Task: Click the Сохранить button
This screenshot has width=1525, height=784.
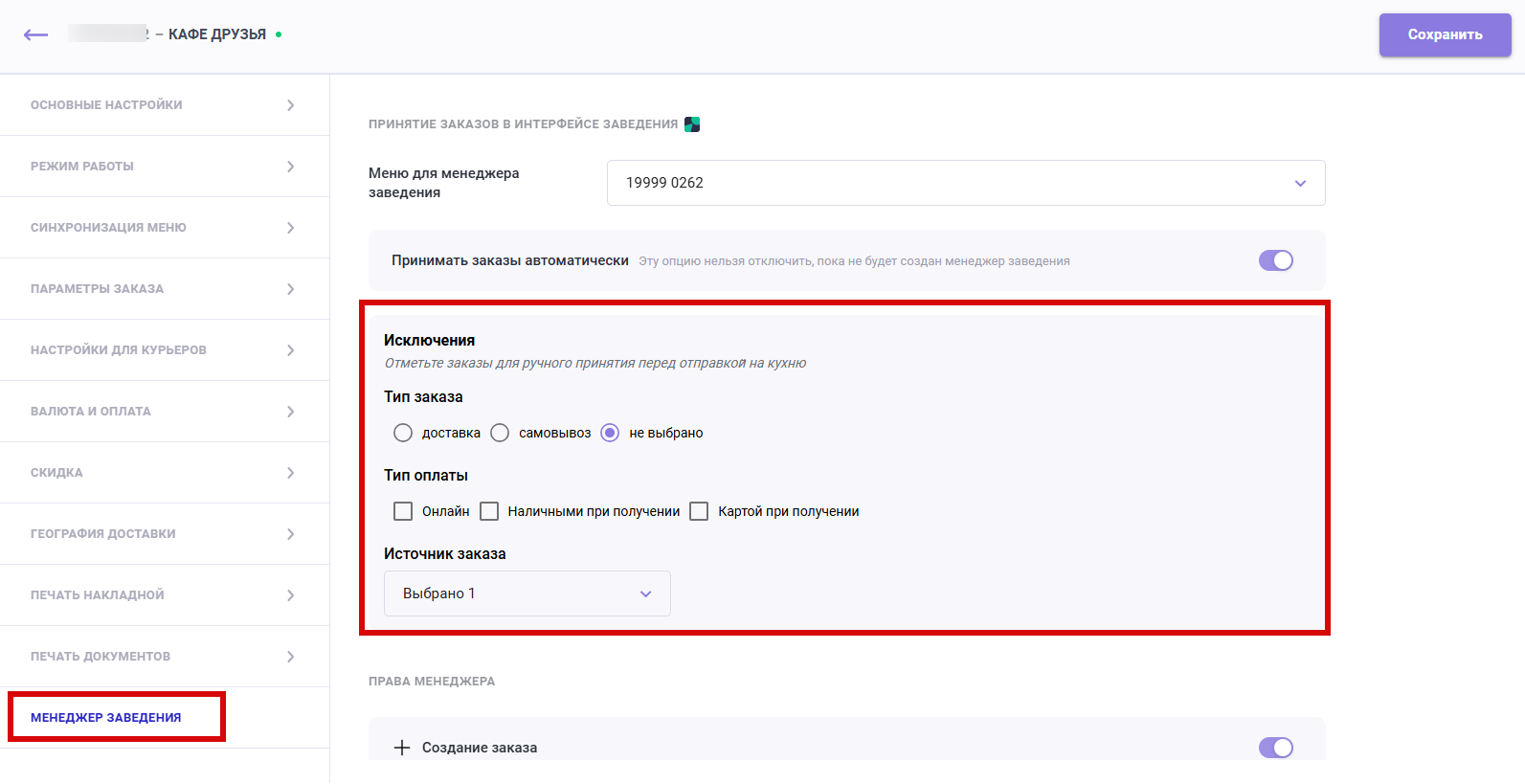Action: (x=1445, y=34)
